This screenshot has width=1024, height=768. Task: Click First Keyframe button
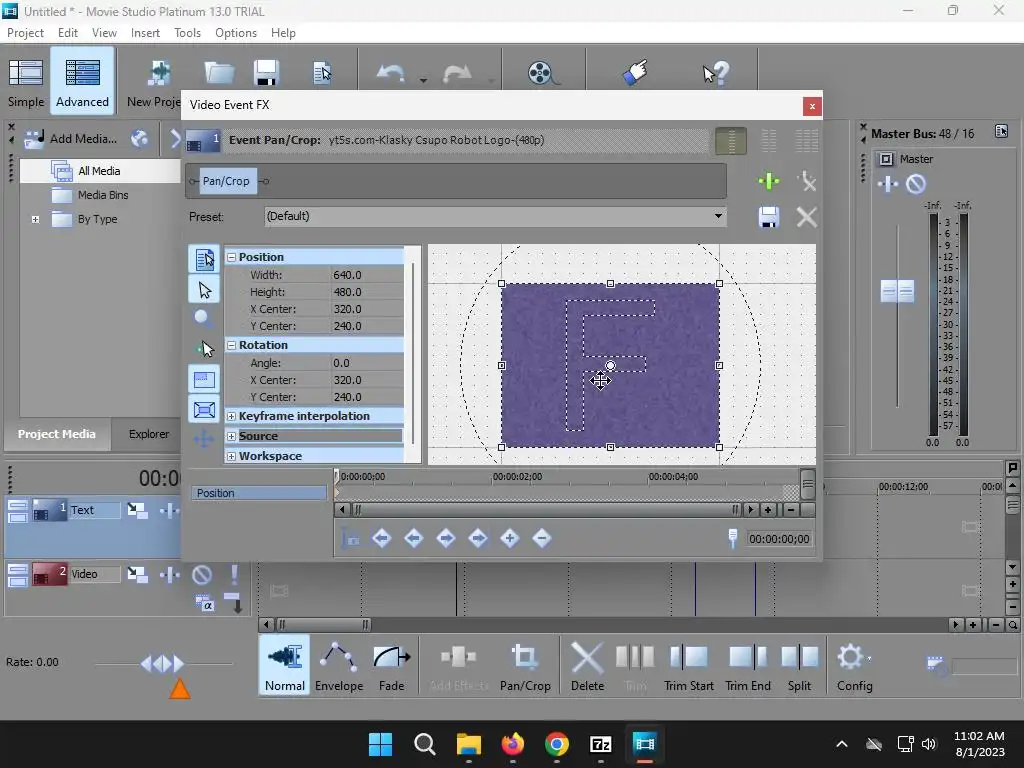[382, 538]
